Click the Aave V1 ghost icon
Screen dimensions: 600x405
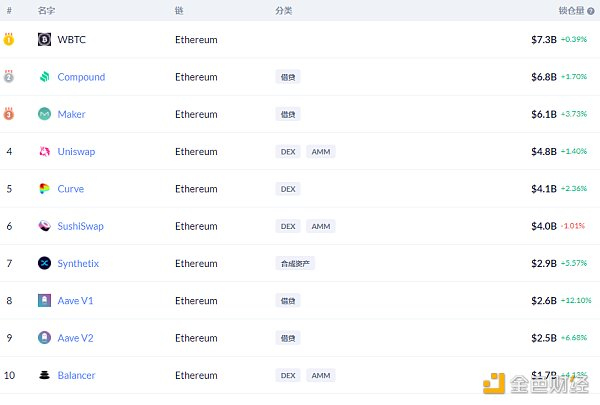pyautogui.click(x=44, y=300)
